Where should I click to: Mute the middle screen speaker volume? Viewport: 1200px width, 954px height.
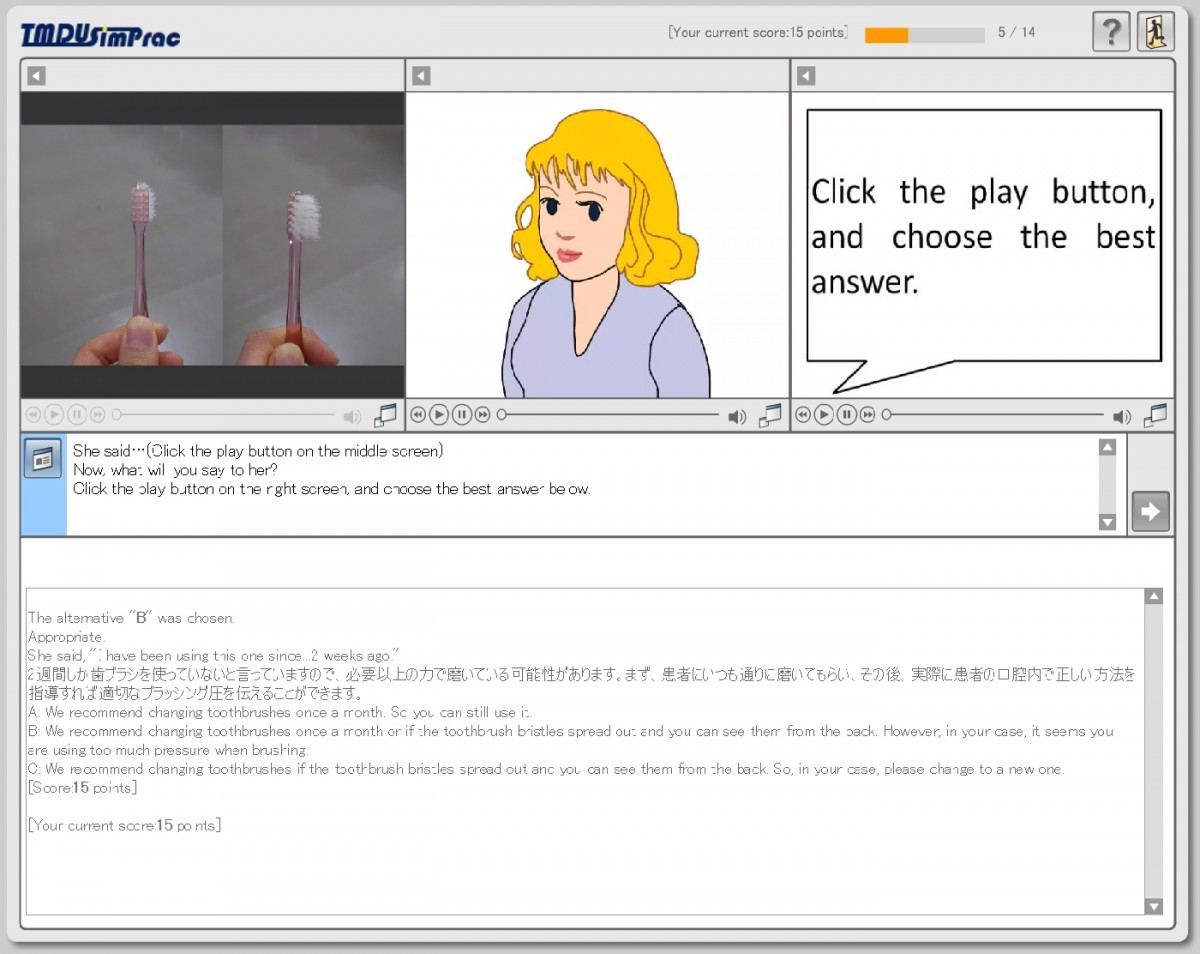[x=737, y=416]
